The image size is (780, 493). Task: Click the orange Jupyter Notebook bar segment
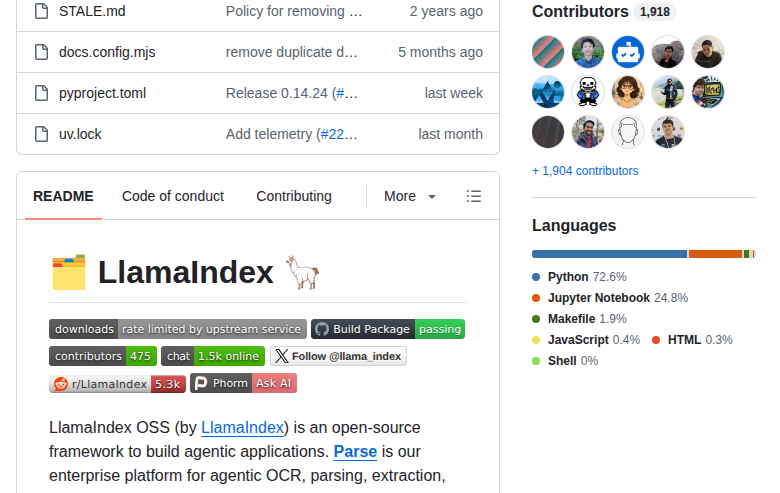click(715, 254)
